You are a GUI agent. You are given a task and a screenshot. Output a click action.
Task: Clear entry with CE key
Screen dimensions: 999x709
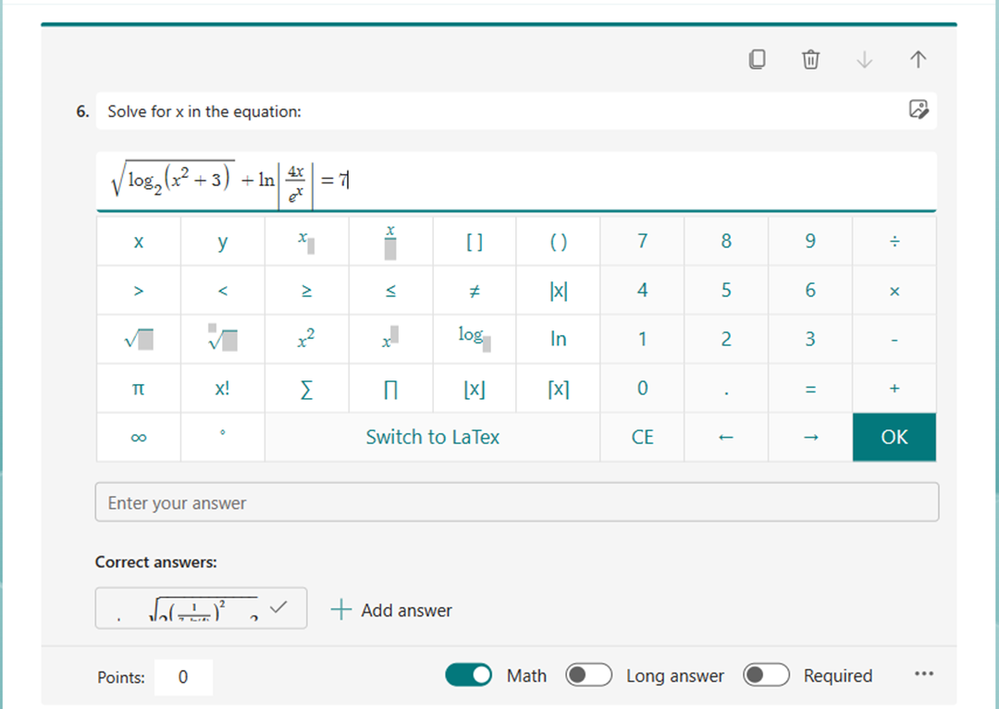(642, 437)
